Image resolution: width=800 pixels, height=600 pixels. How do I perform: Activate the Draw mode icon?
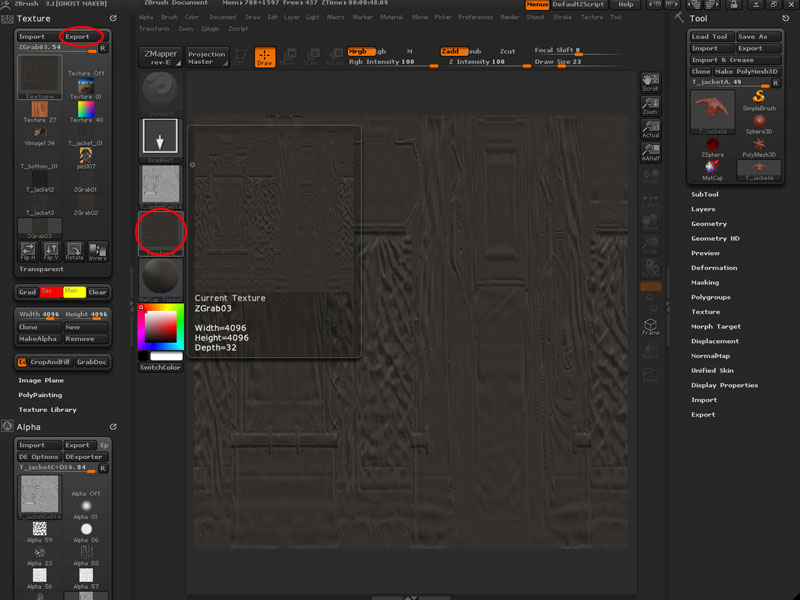265,57
